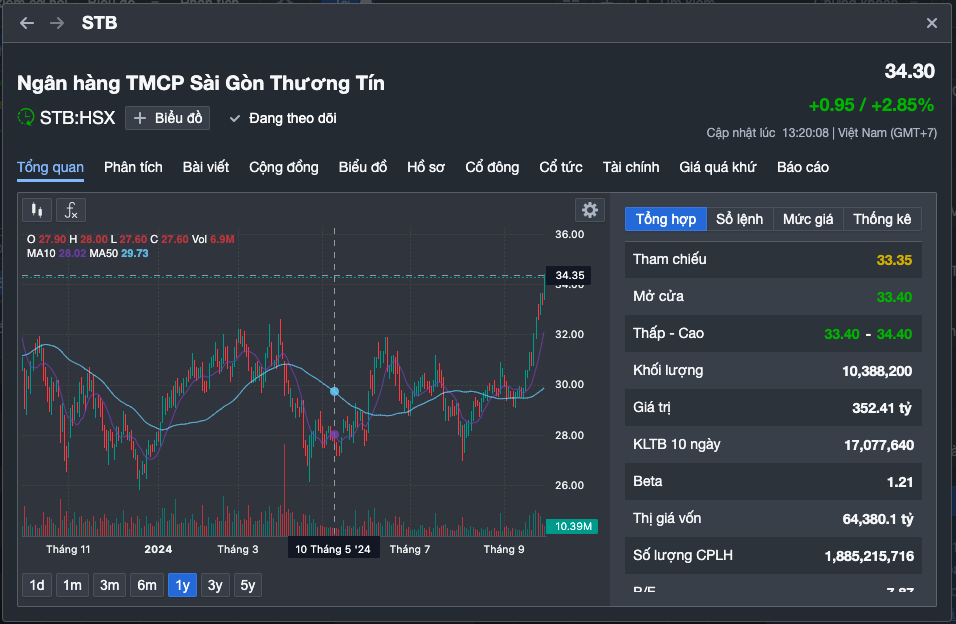Click the Tháng 9 axis label
This screenshot has width=956, height=624.
click(504, 549)
